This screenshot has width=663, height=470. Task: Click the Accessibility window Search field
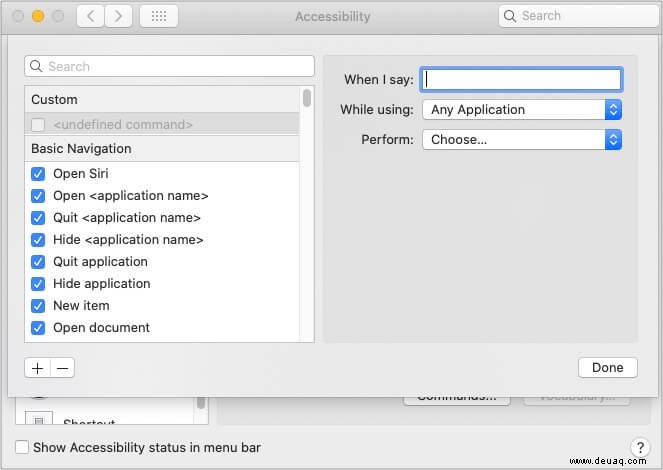pos(579,16)
